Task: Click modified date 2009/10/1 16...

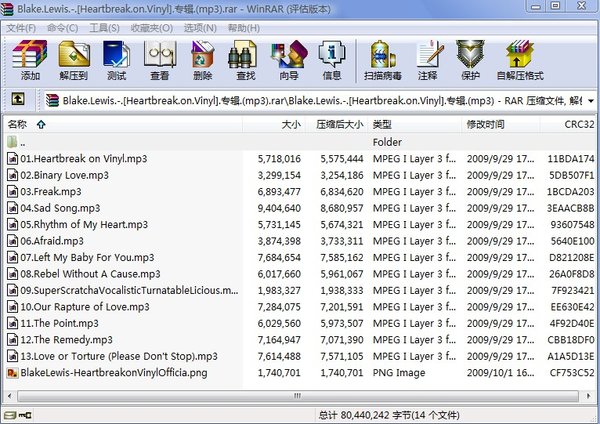Action: tap(500, 373)
